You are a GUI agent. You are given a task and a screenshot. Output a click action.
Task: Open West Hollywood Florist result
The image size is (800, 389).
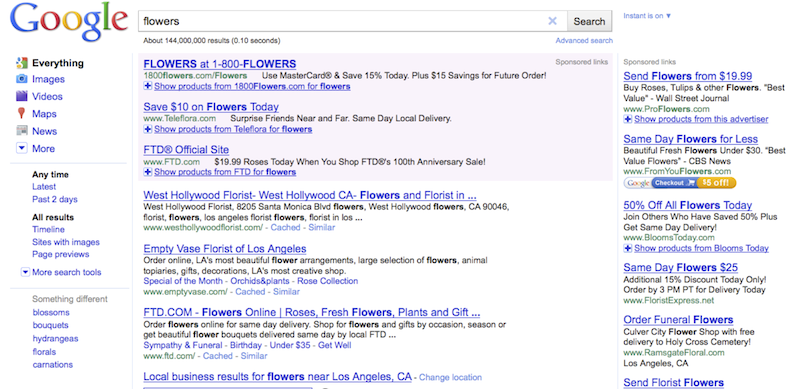[x=310, y=195]
